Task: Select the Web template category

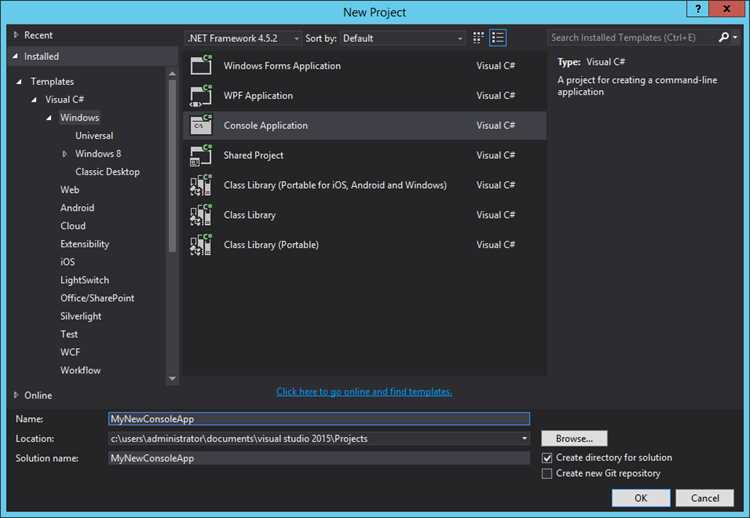Action: [70, 190]
